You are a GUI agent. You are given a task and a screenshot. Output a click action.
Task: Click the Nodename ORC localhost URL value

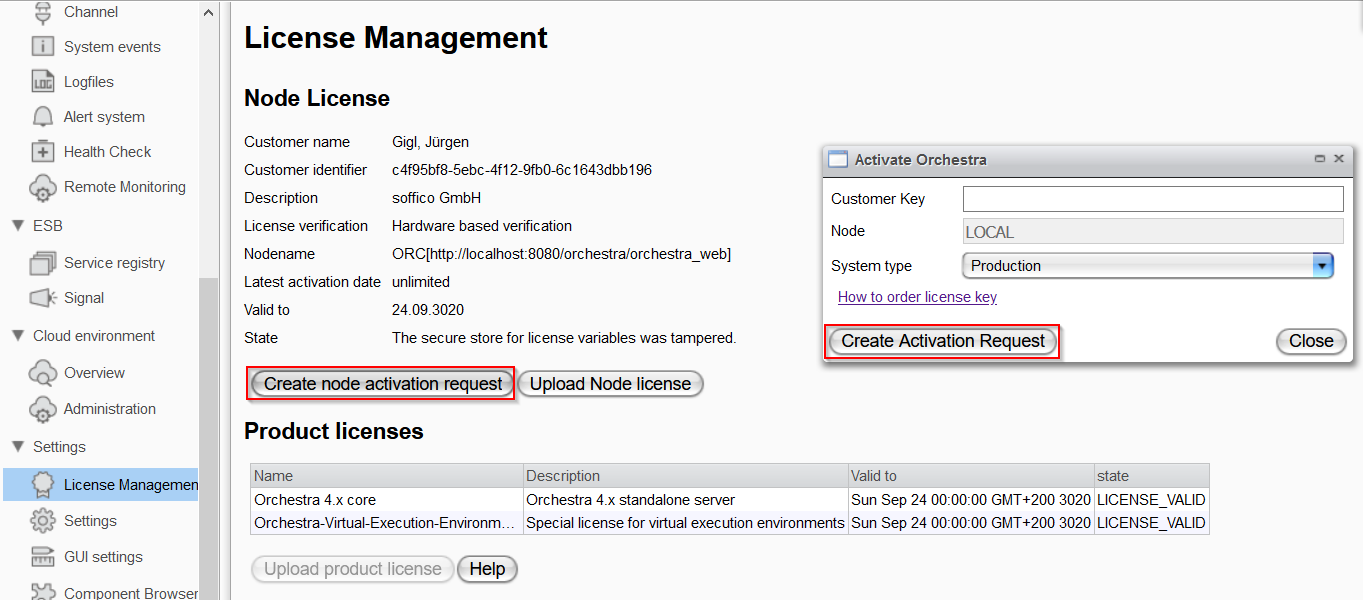coord(561,254)
